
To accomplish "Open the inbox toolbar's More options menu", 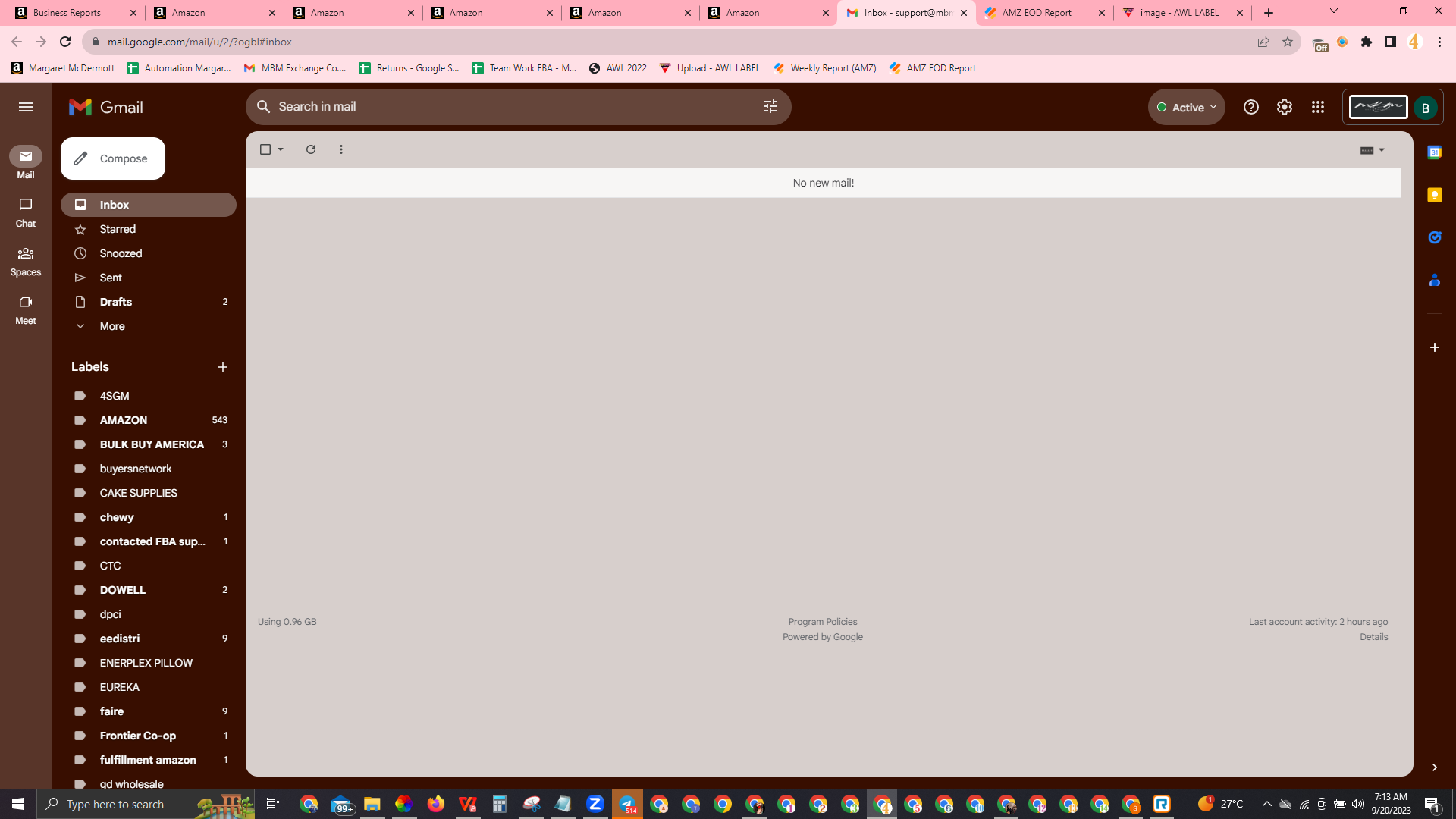I will [341, 149].
